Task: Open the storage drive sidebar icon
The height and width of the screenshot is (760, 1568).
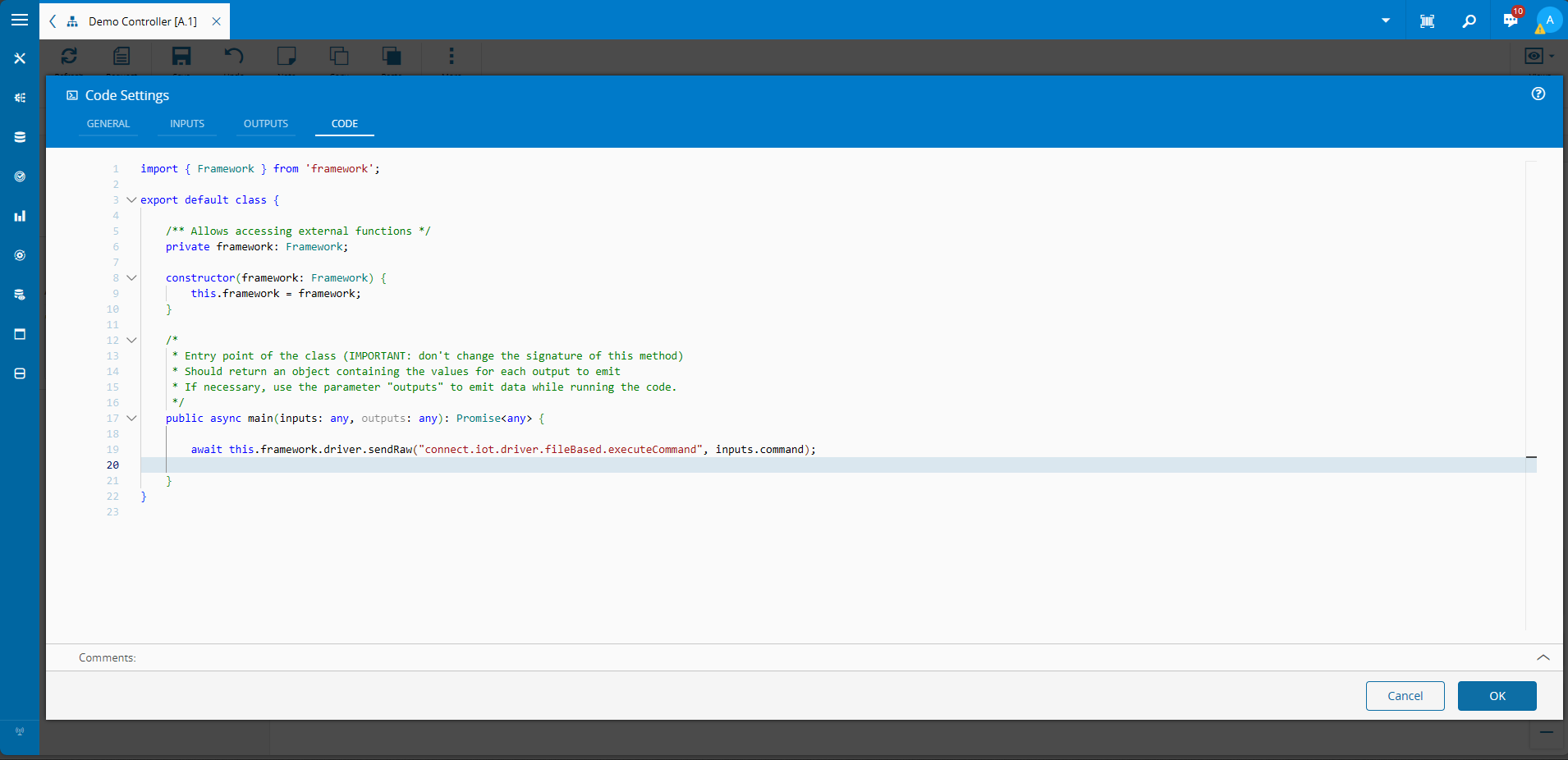Action: pyautogui.click(x=20, y=373)
